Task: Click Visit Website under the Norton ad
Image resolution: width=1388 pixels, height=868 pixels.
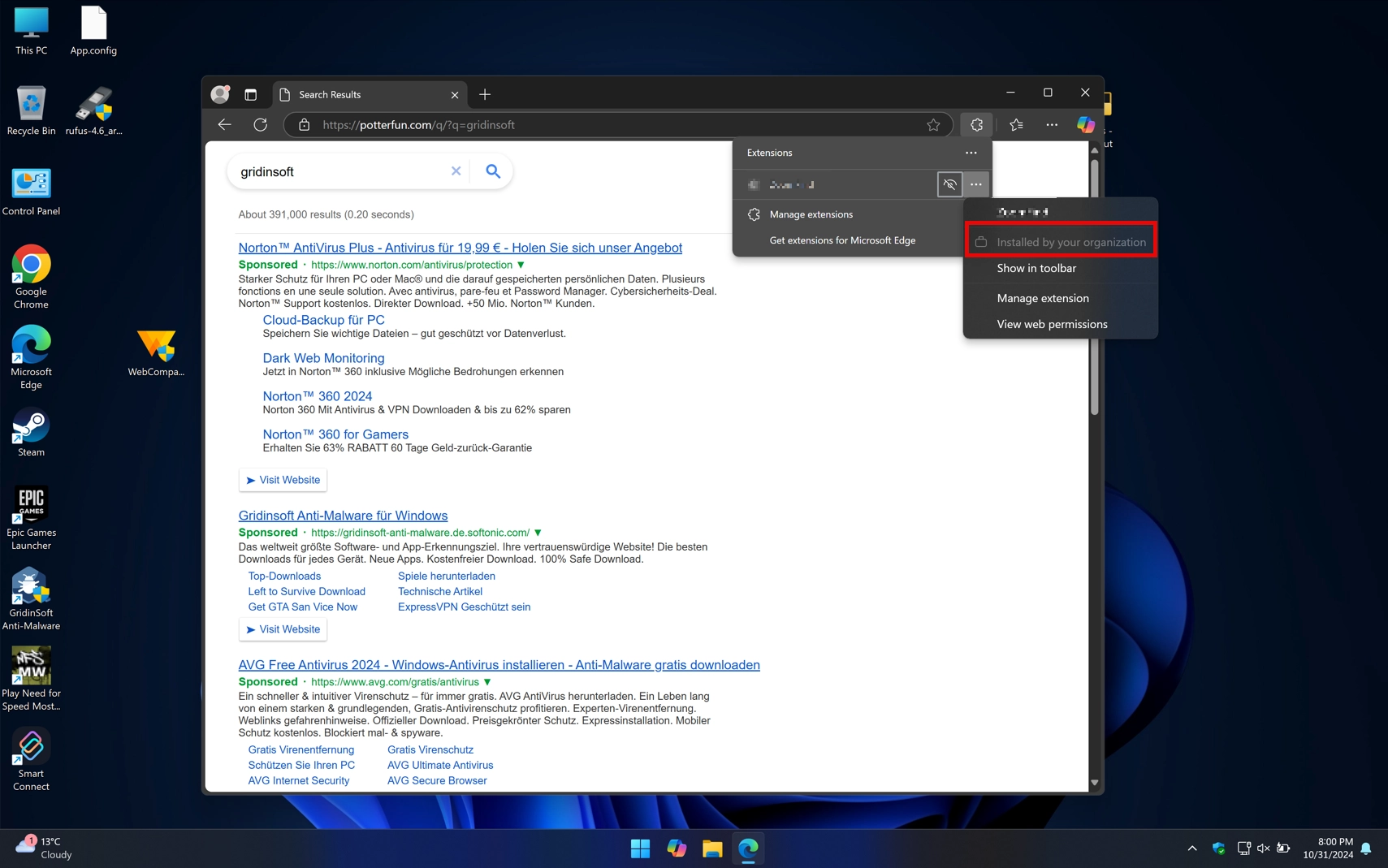Action: pos(283,480)
